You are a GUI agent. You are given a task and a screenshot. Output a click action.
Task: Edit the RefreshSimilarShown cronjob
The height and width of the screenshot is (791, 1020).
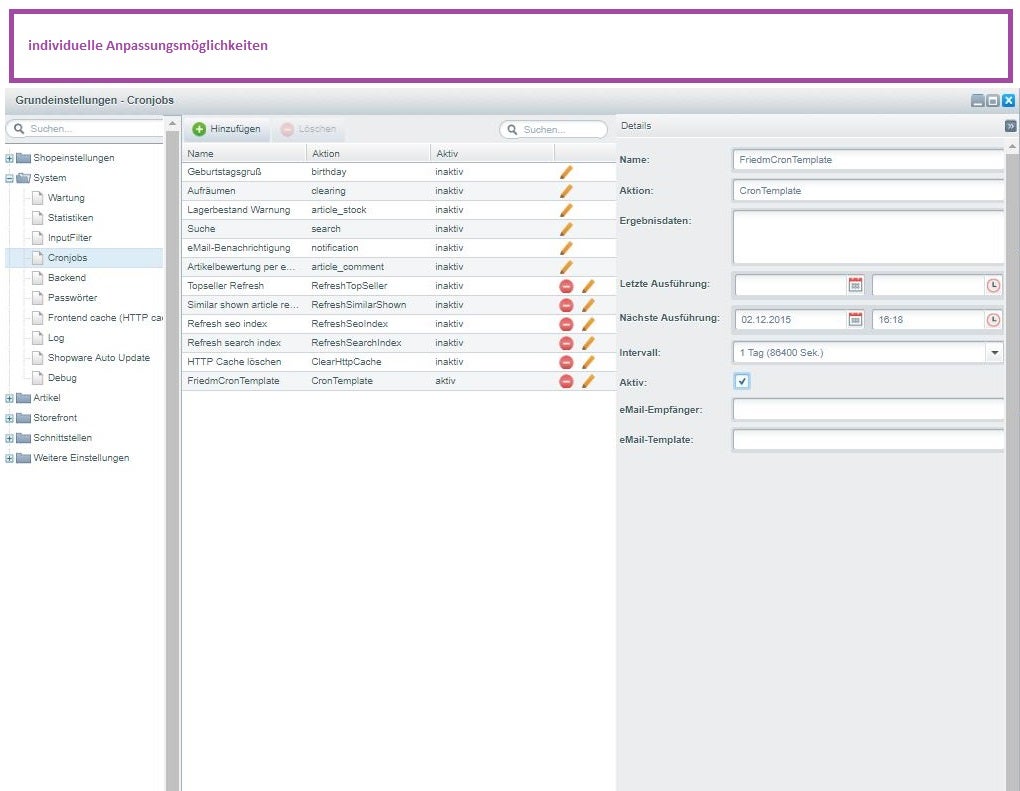(588, 305)
